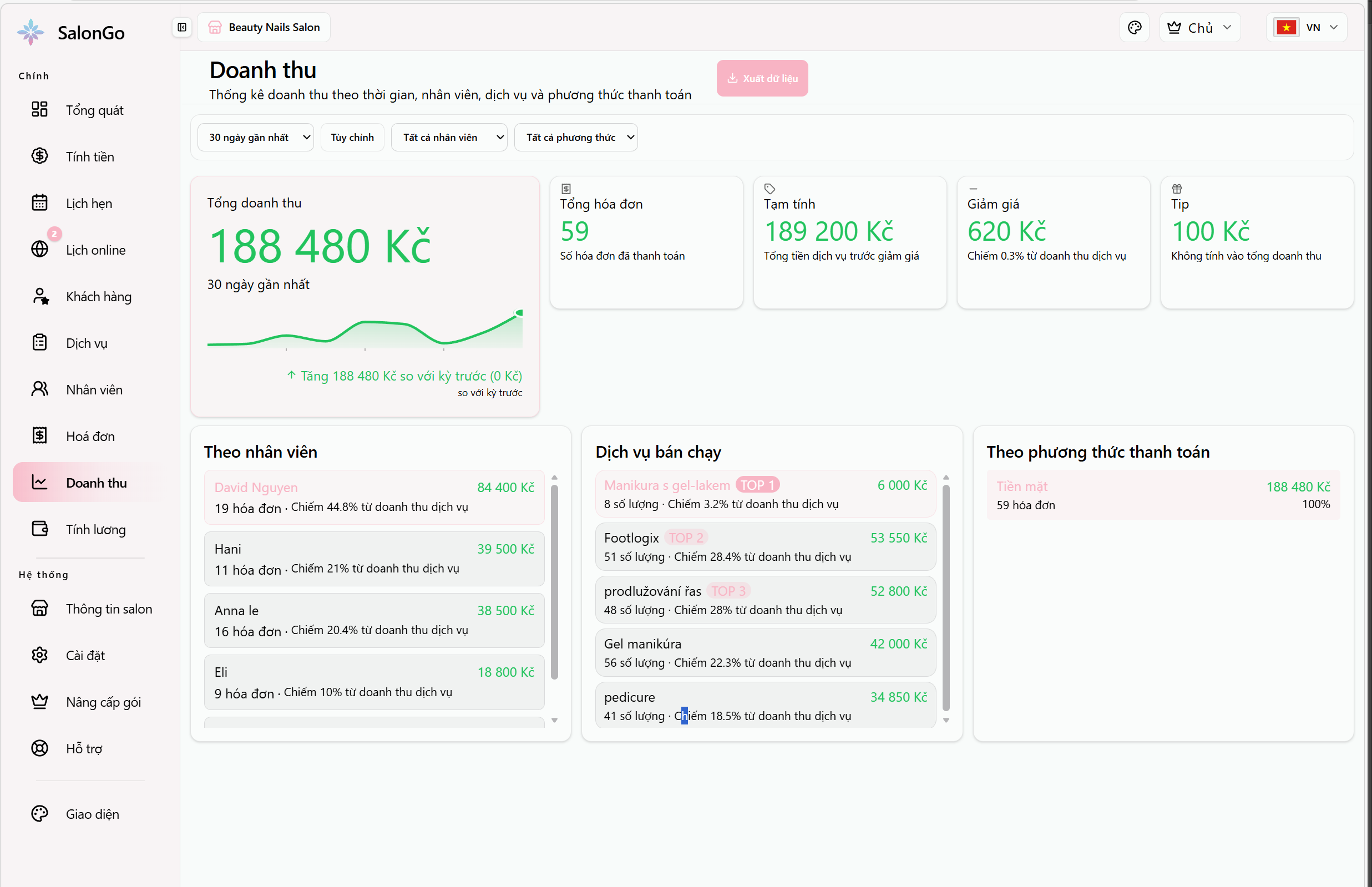Screen dimensions: 1372x887
Task: Click the Theo nhân viên list scrollbar
Action: click(x=554, y=582)
